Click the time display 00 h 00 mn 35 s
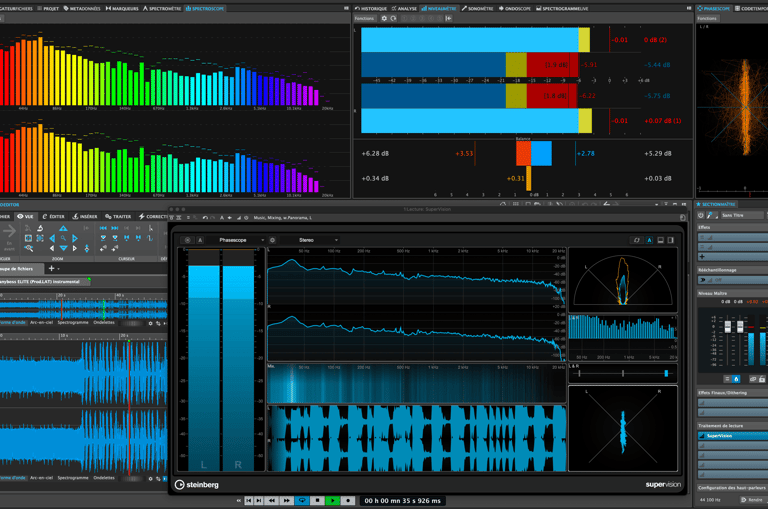Viewport: 768px width, 509px height. [x=402, y=501]
